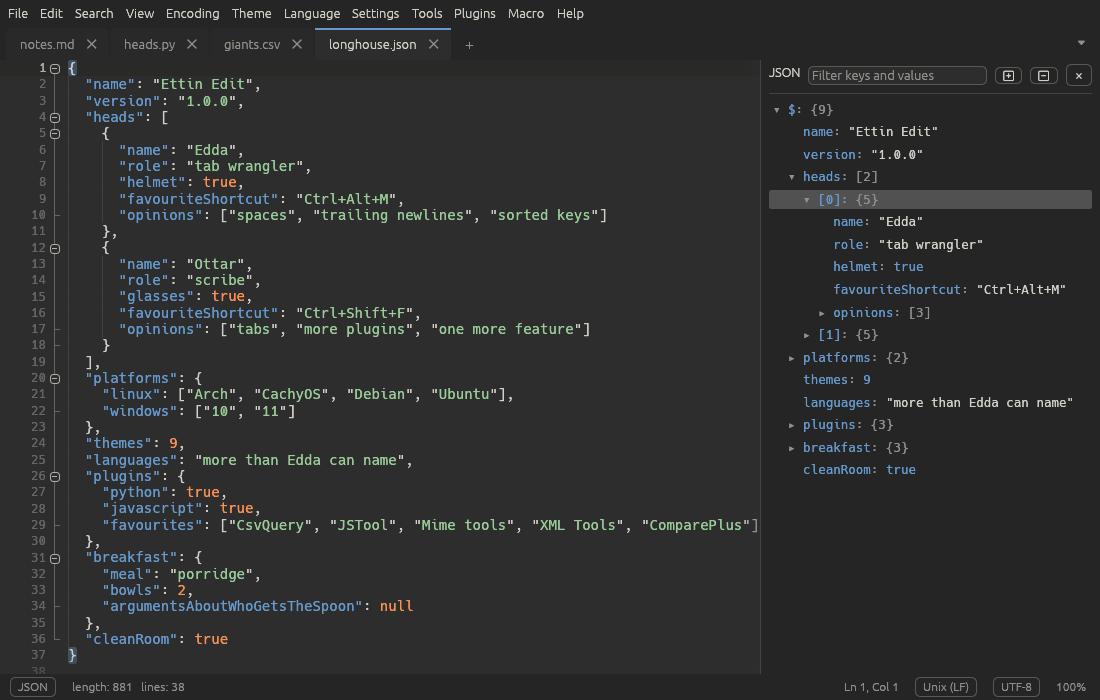Select the role: "tab wrangler" tree row

coord(930,245)
